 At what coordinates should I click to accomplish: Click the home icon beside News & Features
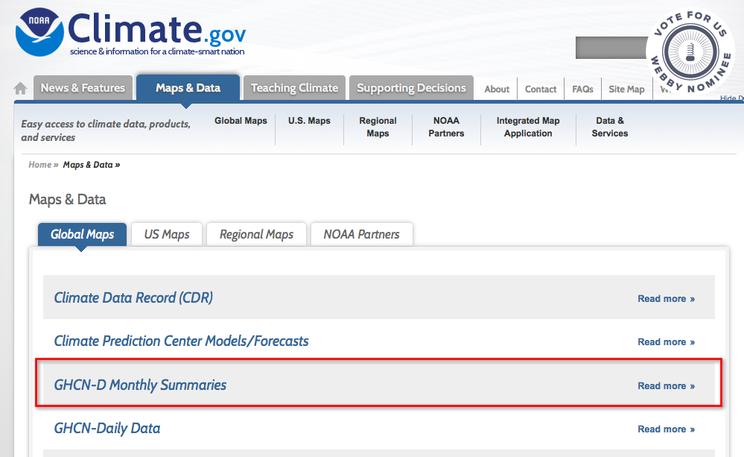pos(20,89)
